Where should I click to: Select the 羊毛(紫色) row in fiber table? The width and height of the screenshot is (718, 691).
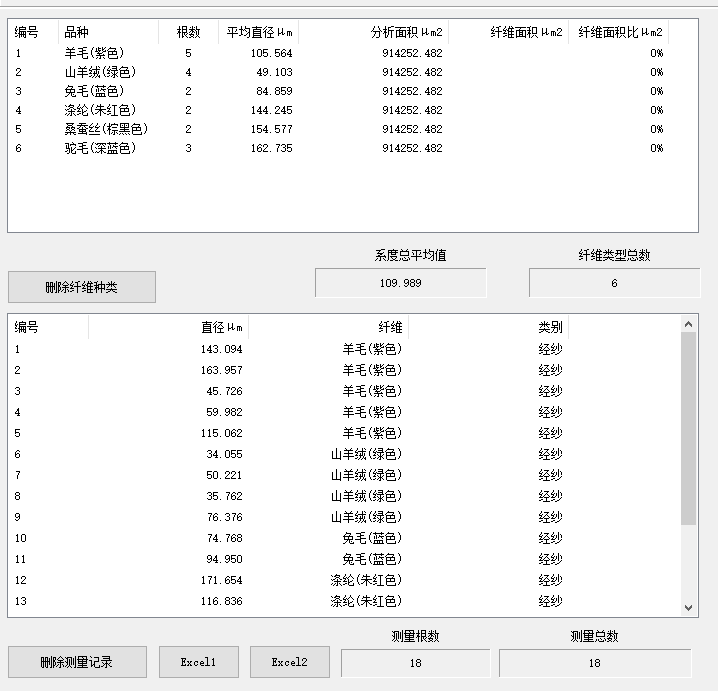tap(95, 53)
